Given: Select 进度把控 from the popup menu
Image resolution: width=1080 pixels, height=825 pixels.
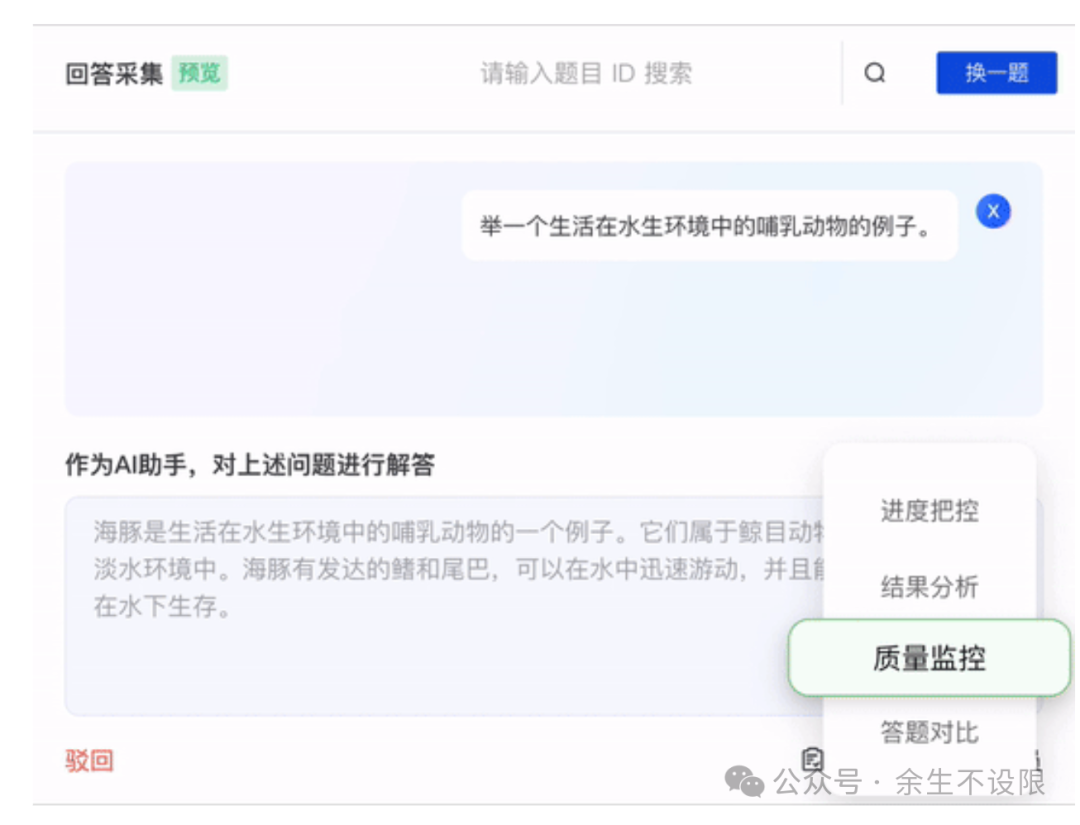Looking at the screenshot, I should tap(929, 511).
